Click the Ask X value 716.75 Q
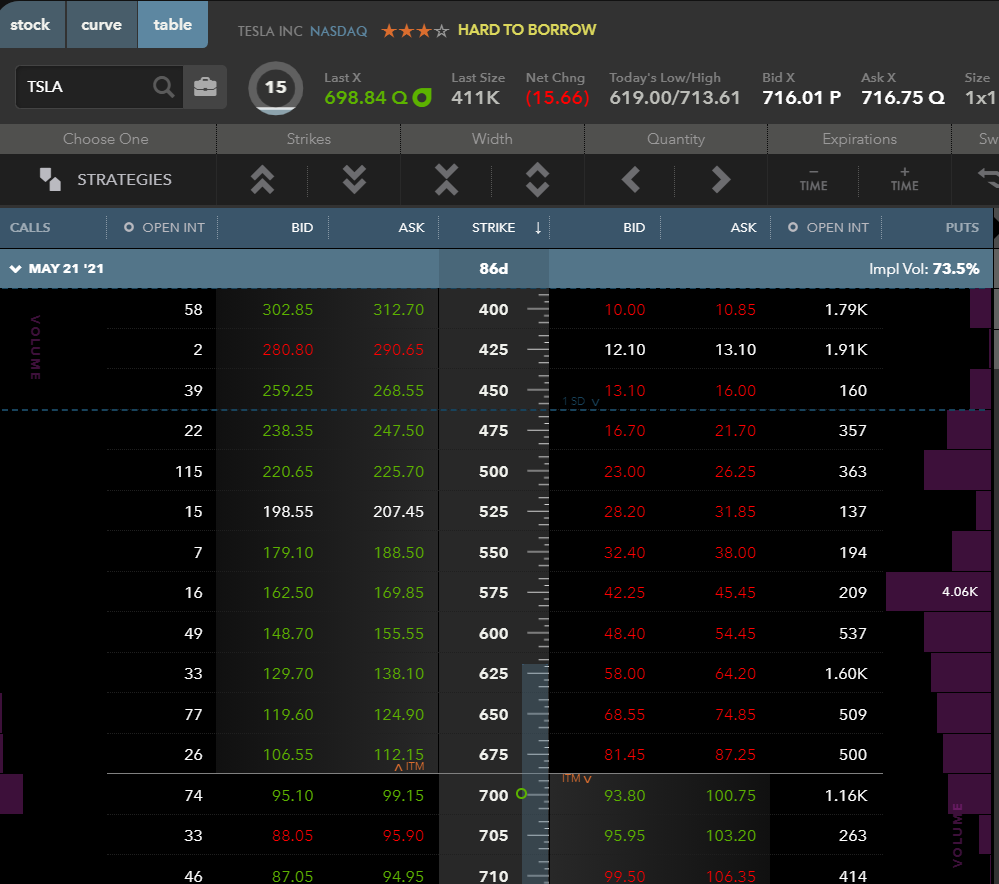This screenshot has height=884, width=999. [x=903, y=98]
